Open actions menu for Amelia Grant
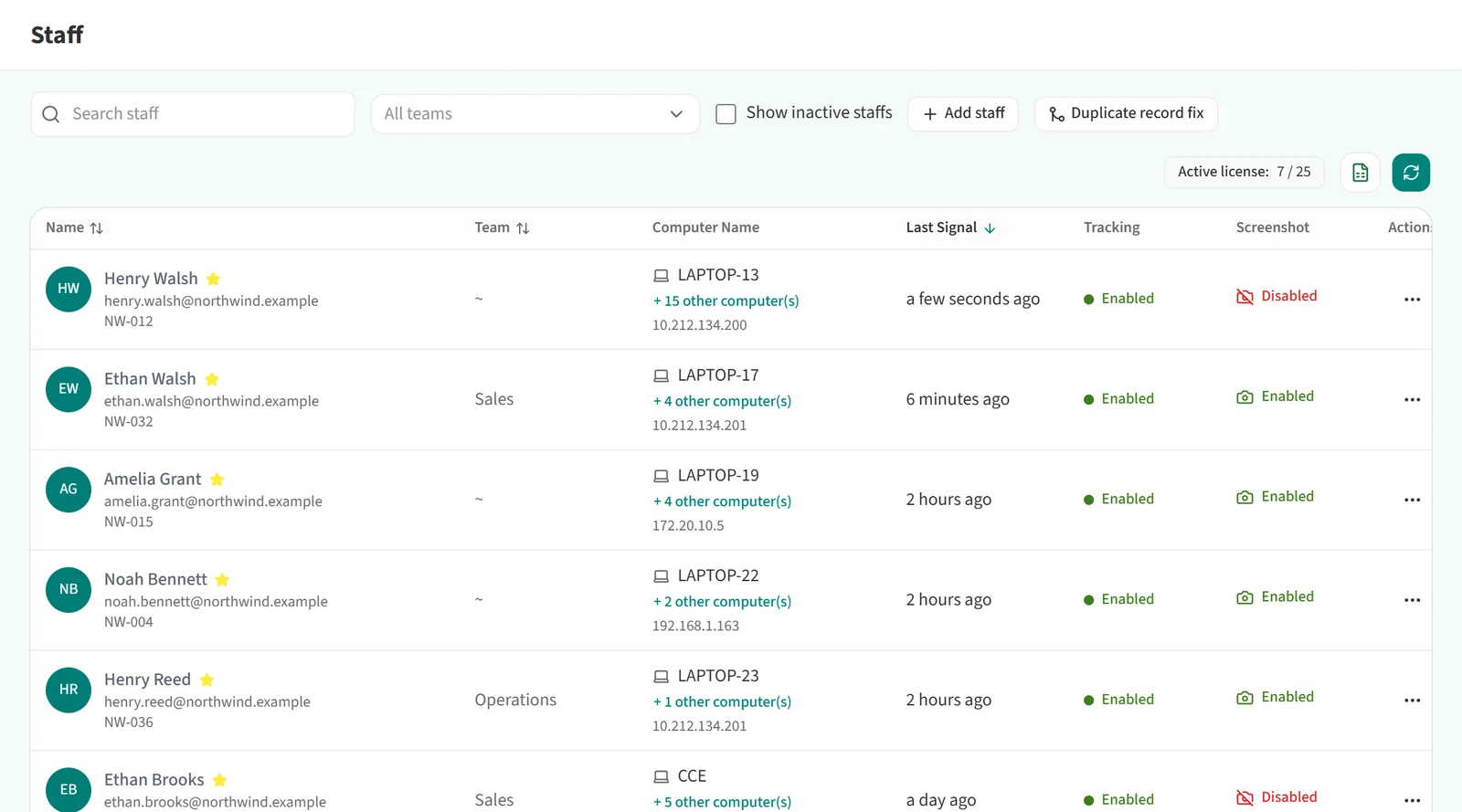The width and height of the screenshot is (1462, 812). click(x=1412, y=501)
